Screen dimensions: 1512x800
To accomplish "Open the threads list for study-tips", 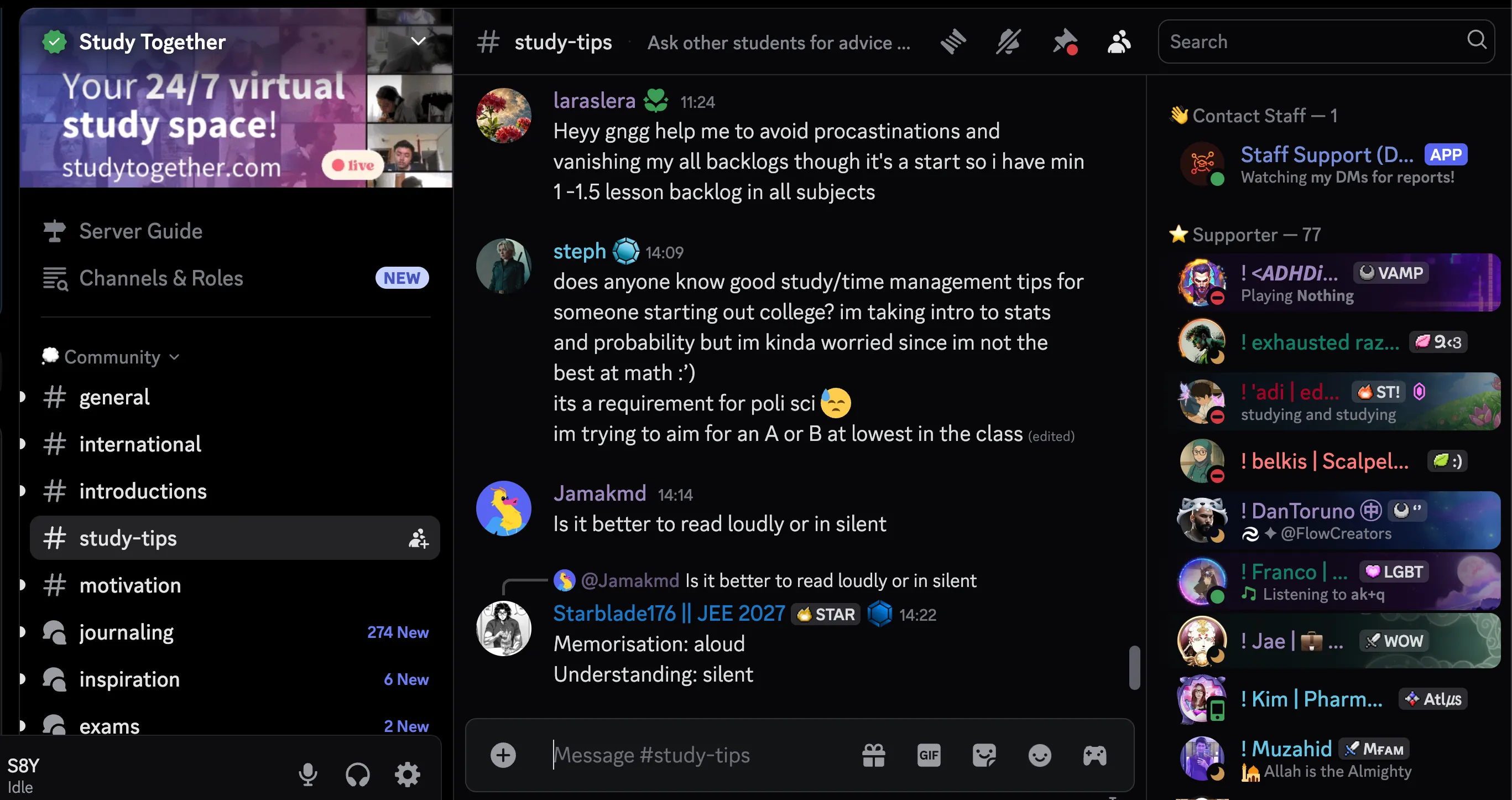I will (952, 41).
